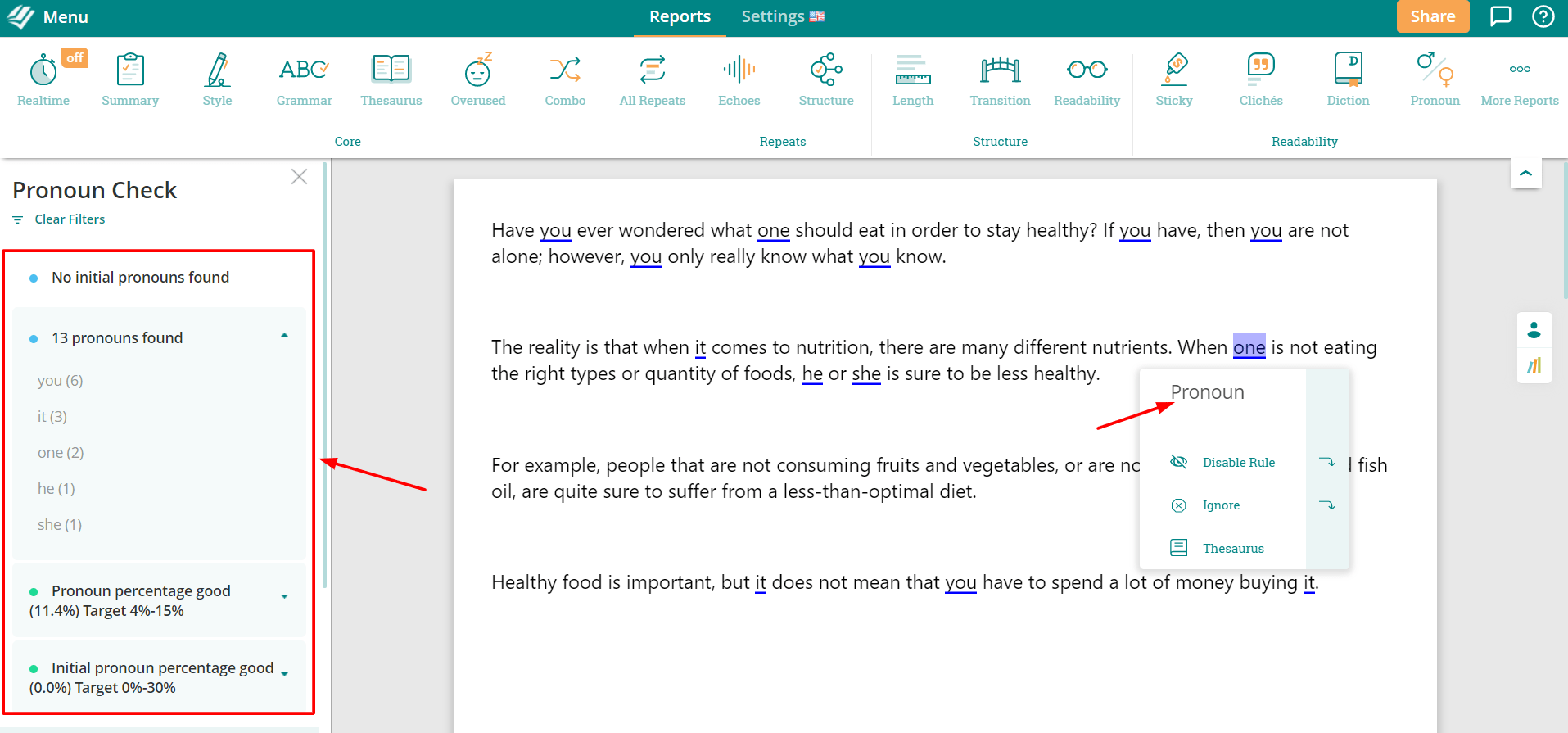Select Thesaurus in the Pronoun popup menu
The image size is (1568, 733).
(x=1232, y=549)
